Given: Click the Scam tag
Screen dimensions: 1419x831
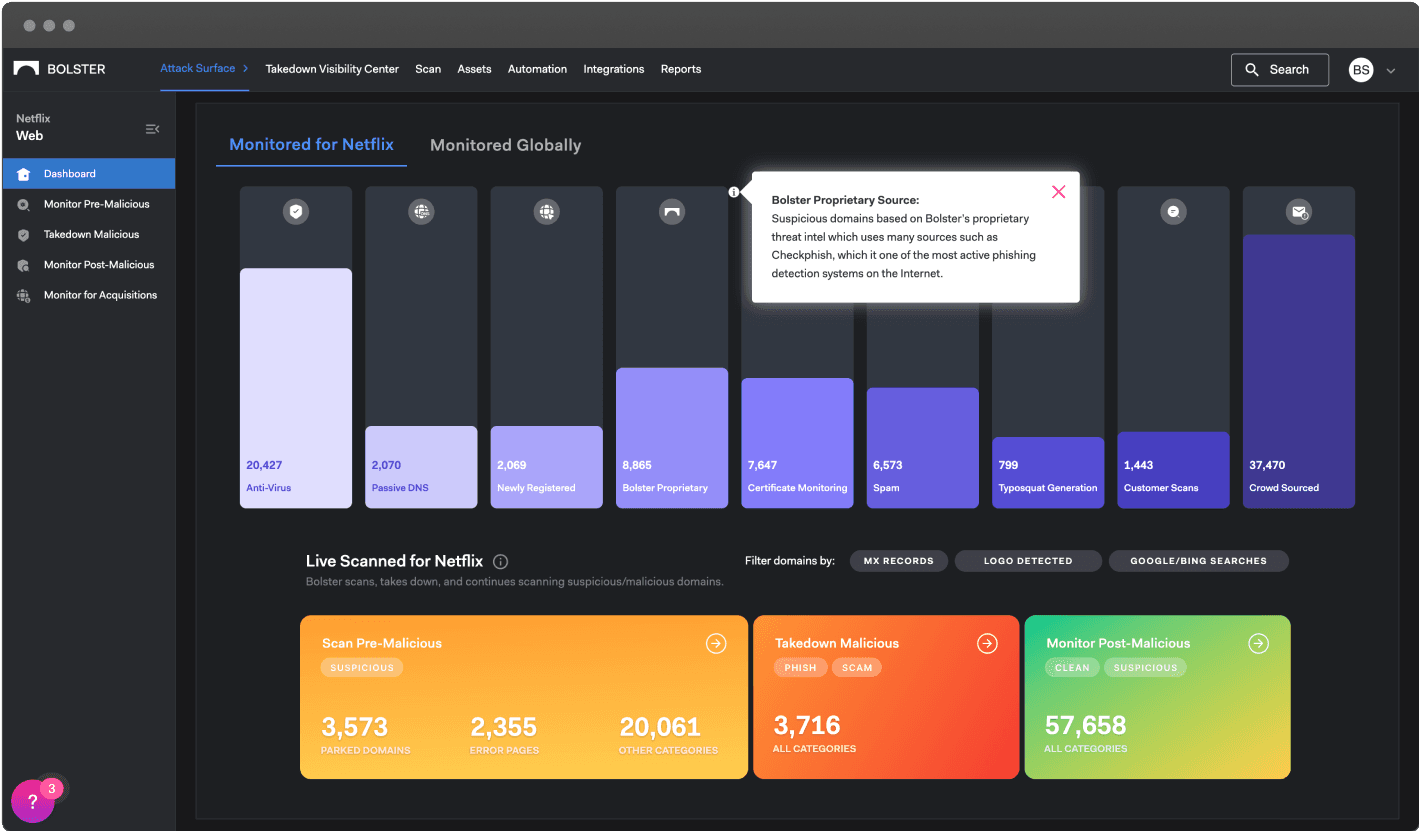Looking at the screenshot, I should (857, 667).
